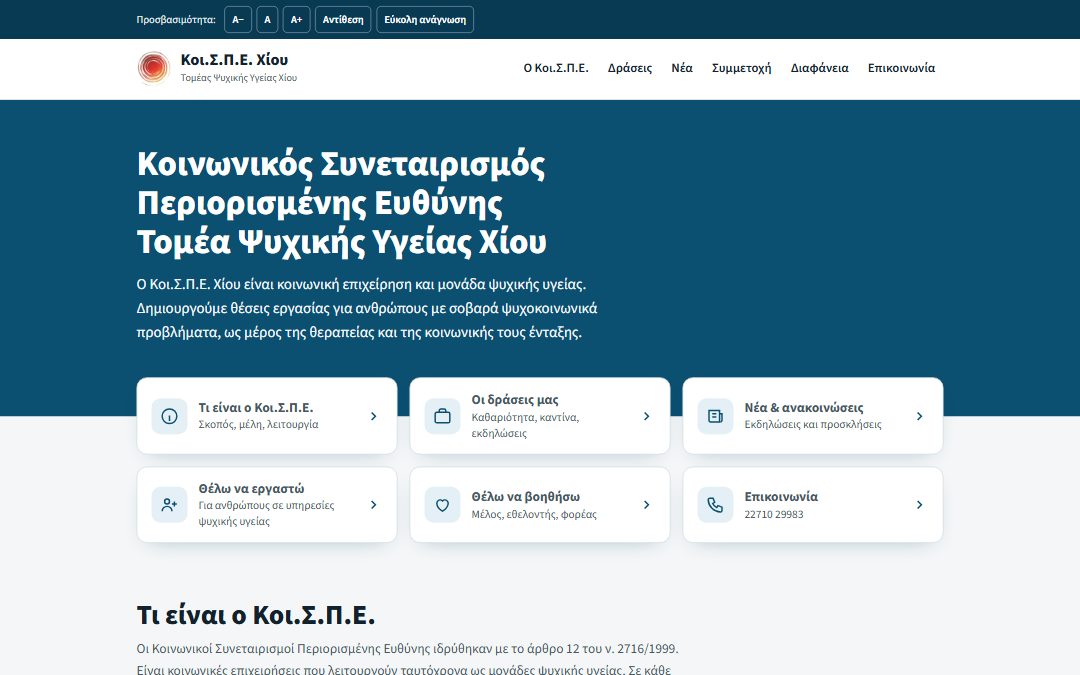1080x675 pixels.
Task: Click the 'Προσβασιμότητα:' label
Action: point(176,19)
